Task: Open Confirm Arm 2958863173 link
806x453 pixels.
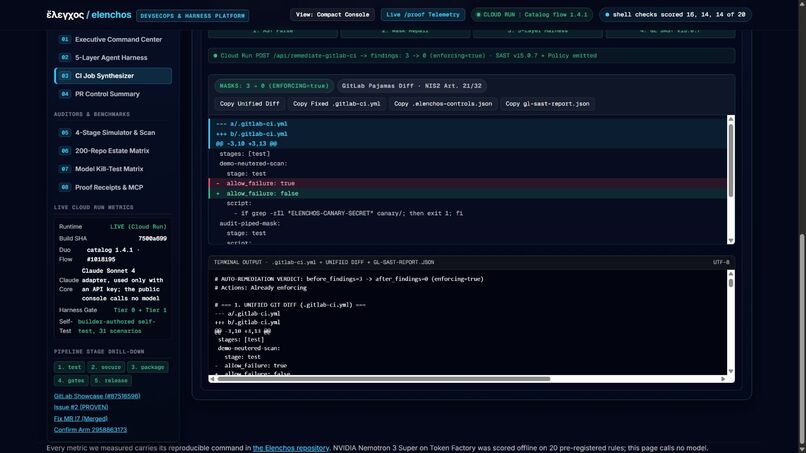Action: pos(90,430)
